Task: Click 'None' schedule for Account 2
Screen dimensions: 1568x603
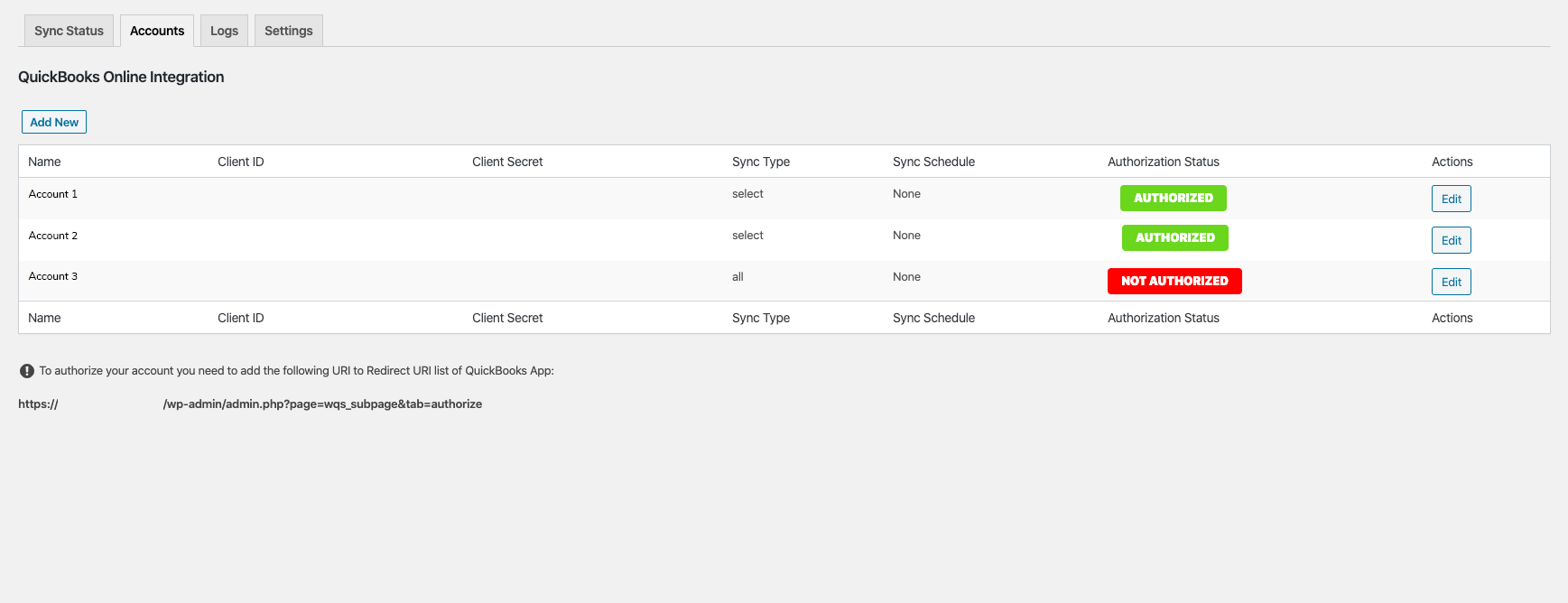Action: point(906,236)
